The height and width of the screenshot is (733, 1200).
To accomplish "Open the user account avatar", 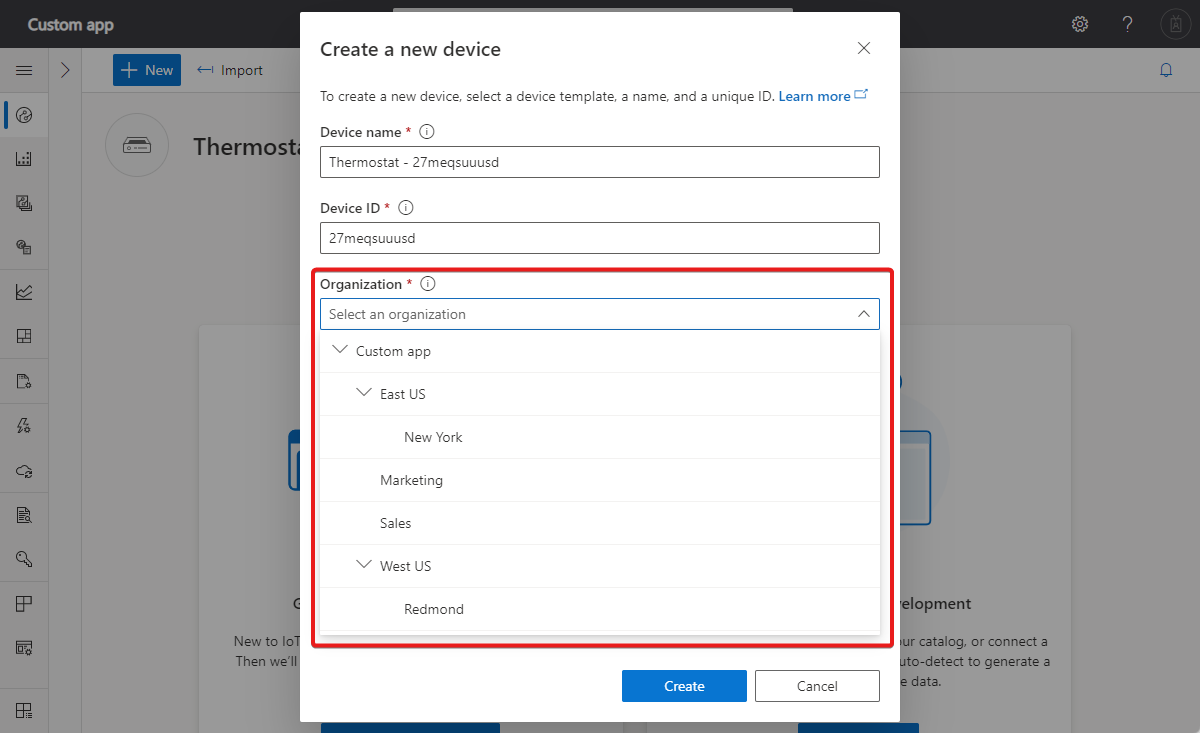I will point(1175,24).
